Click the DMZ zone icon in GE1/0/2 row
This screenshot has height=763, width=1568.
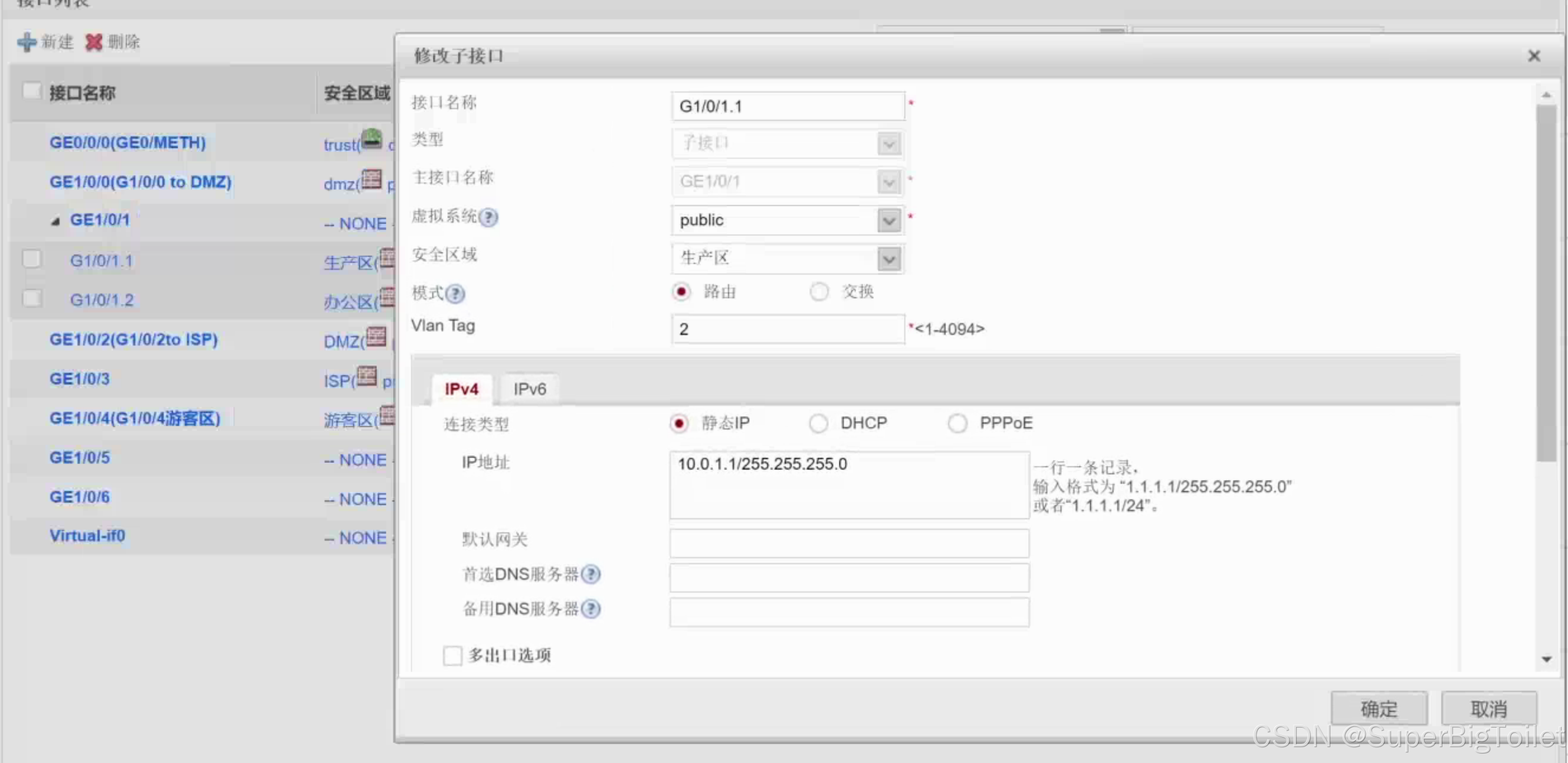[376, 337]
